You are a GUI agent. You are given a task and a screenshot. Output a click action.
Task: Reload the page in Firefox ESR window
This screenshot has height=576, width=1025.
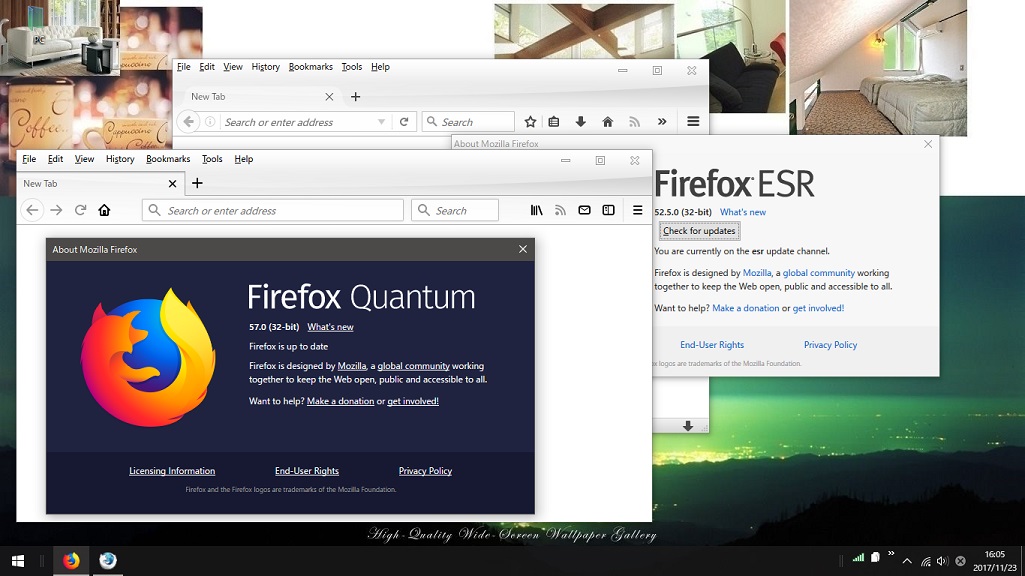click(404, 122)
